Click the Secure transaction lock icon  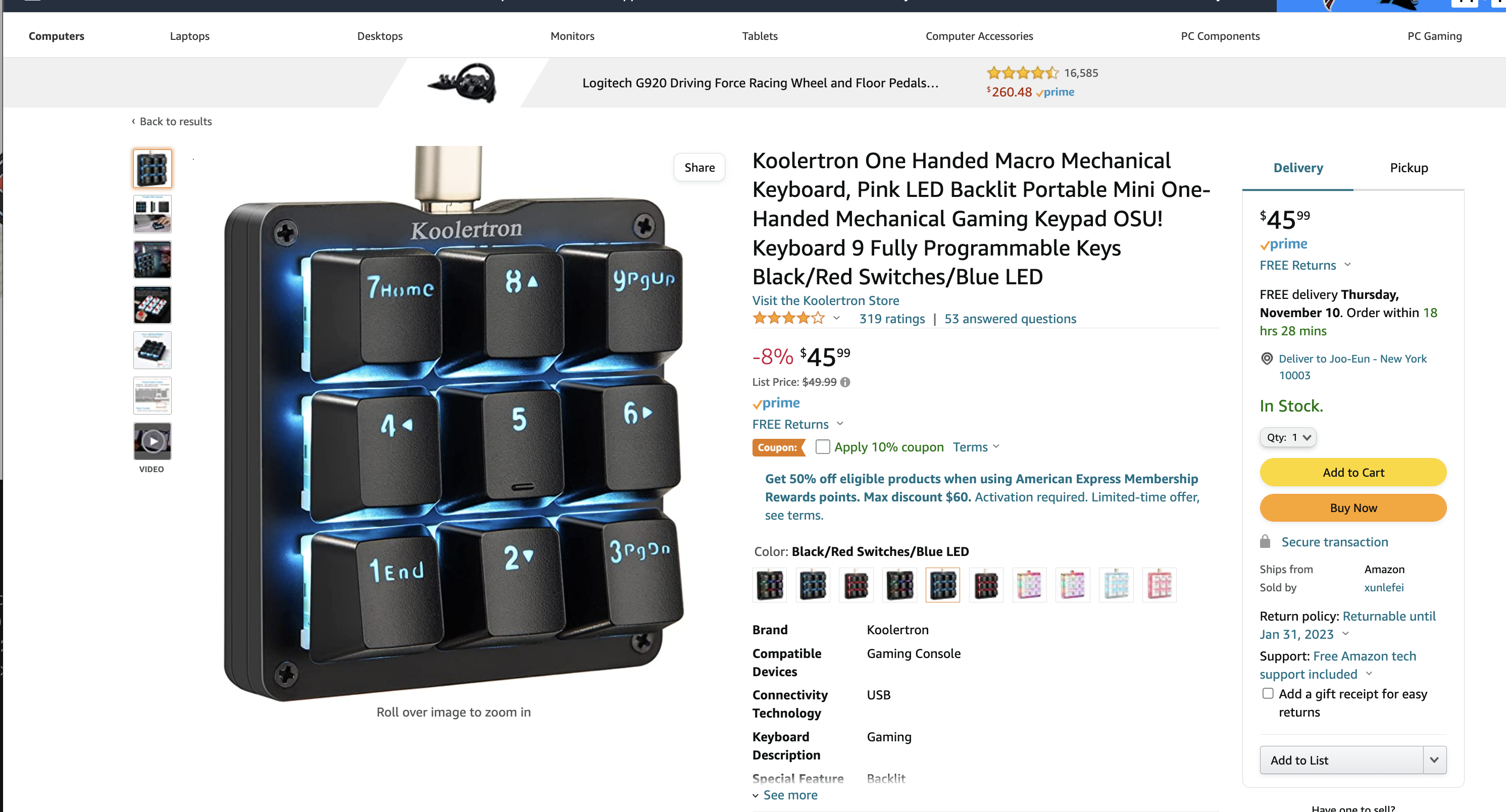1265,541
